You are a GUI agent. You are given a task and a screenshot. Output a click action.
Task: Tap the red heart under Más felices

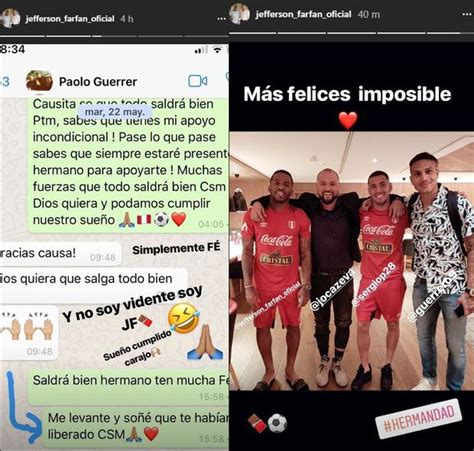pos(348,120)
